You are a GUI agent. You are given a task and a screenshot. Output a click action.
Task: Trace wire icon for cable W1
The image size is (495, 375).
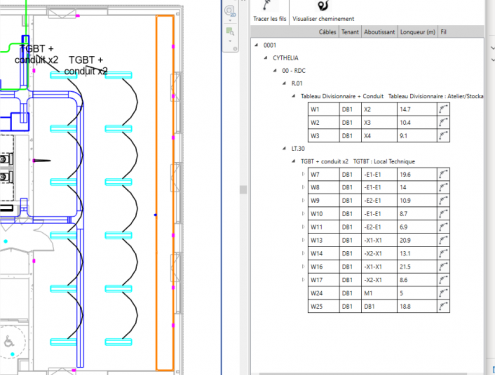[x=443, y=109]
